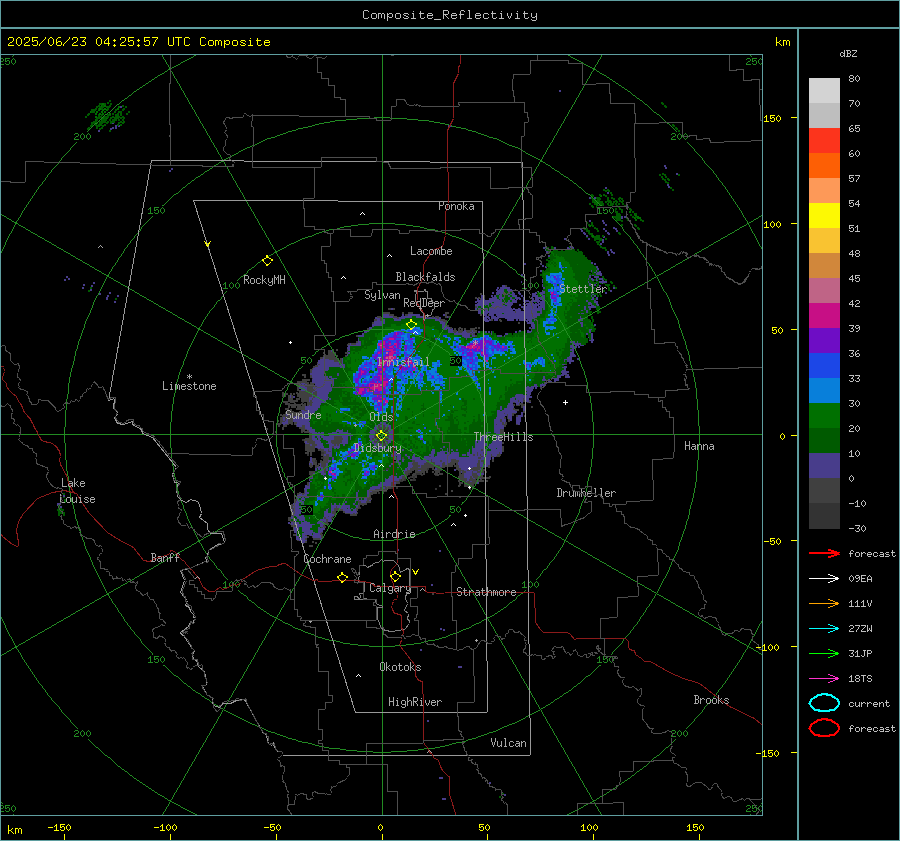Select the yellow diamond marker near RockyMH
The width and height of the screenshot is (900, 841).
click(267, 261)
